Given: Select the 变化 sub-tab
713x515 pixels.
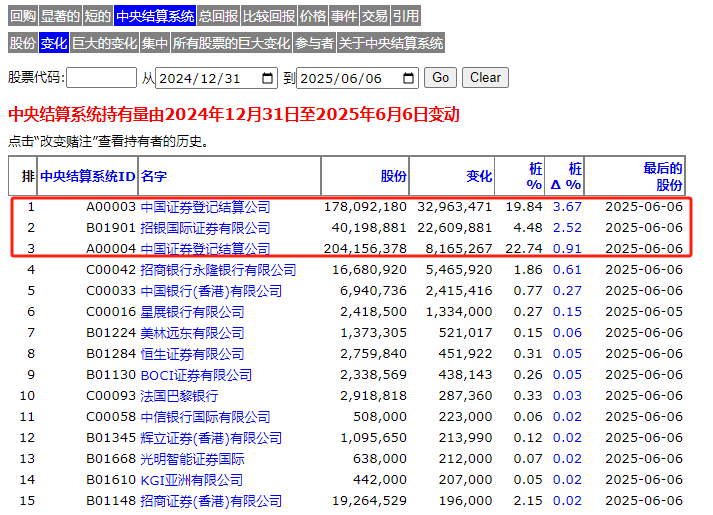Looking at the screenshot, I should pos(54,43).
